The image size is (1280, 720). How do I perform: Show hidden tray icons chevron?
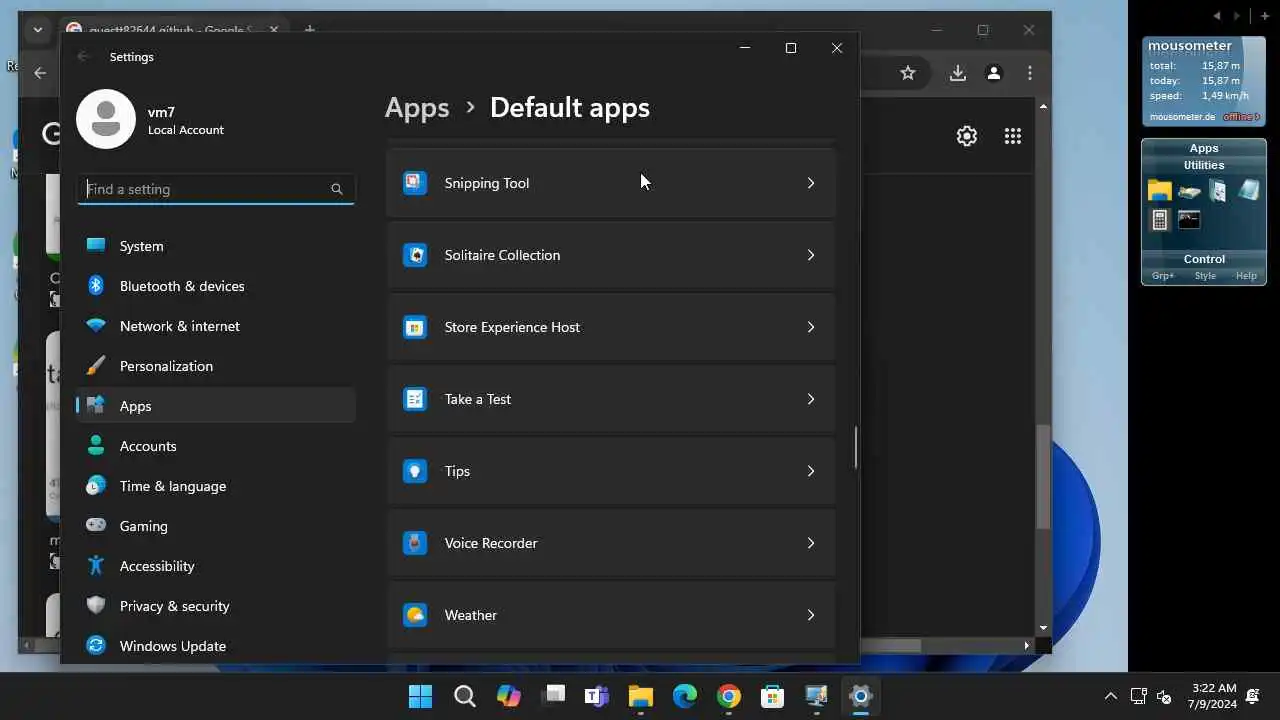click(1110, 696)
